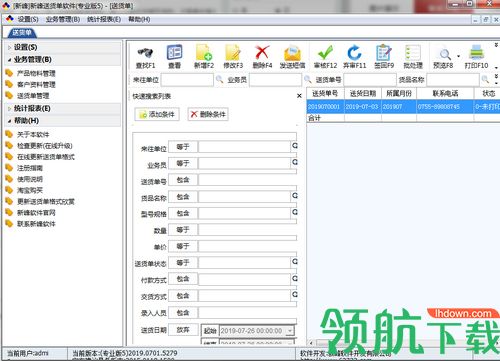This screenshot has height=361, width=500.
Task: Click search icon beside top 业务员 field
Action: tap(308, 79)
